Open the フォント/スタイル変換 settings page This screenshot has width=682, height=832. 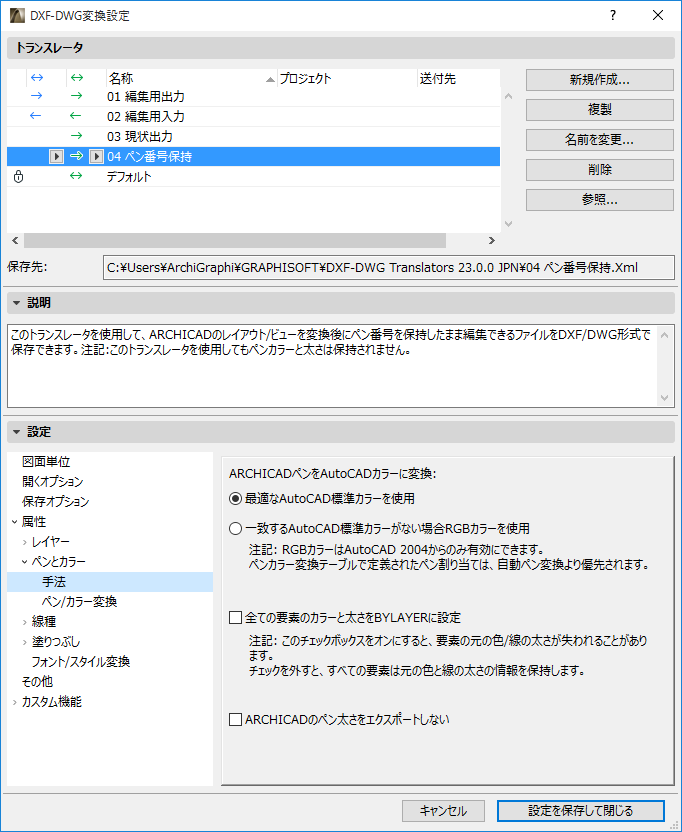pos(81,662)
